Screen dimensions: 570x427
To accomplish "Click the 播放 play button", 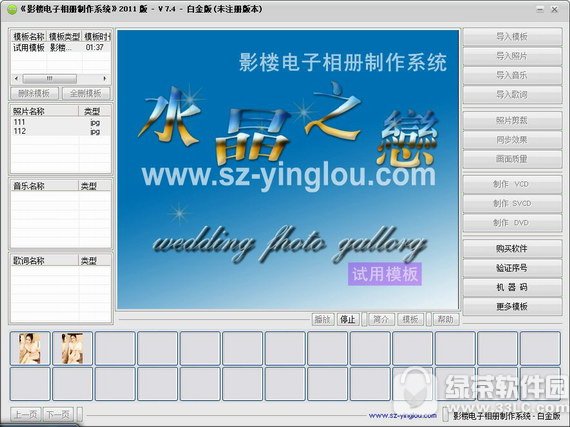I will [323, 319].
